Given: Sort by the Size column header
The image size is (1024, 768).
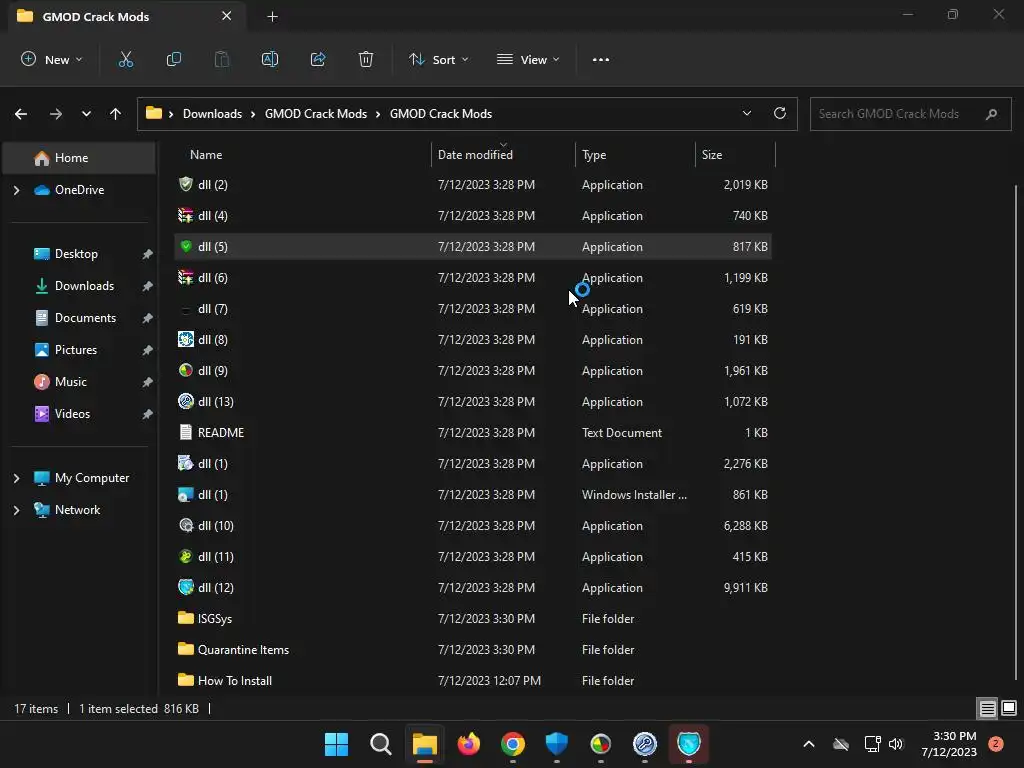Looking at the screenshot, I should pos(712,155).
